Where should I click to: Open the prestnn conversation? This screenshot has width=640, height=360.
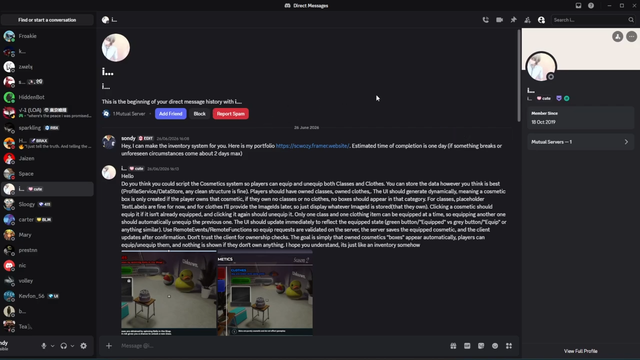(x=47, y=250)
